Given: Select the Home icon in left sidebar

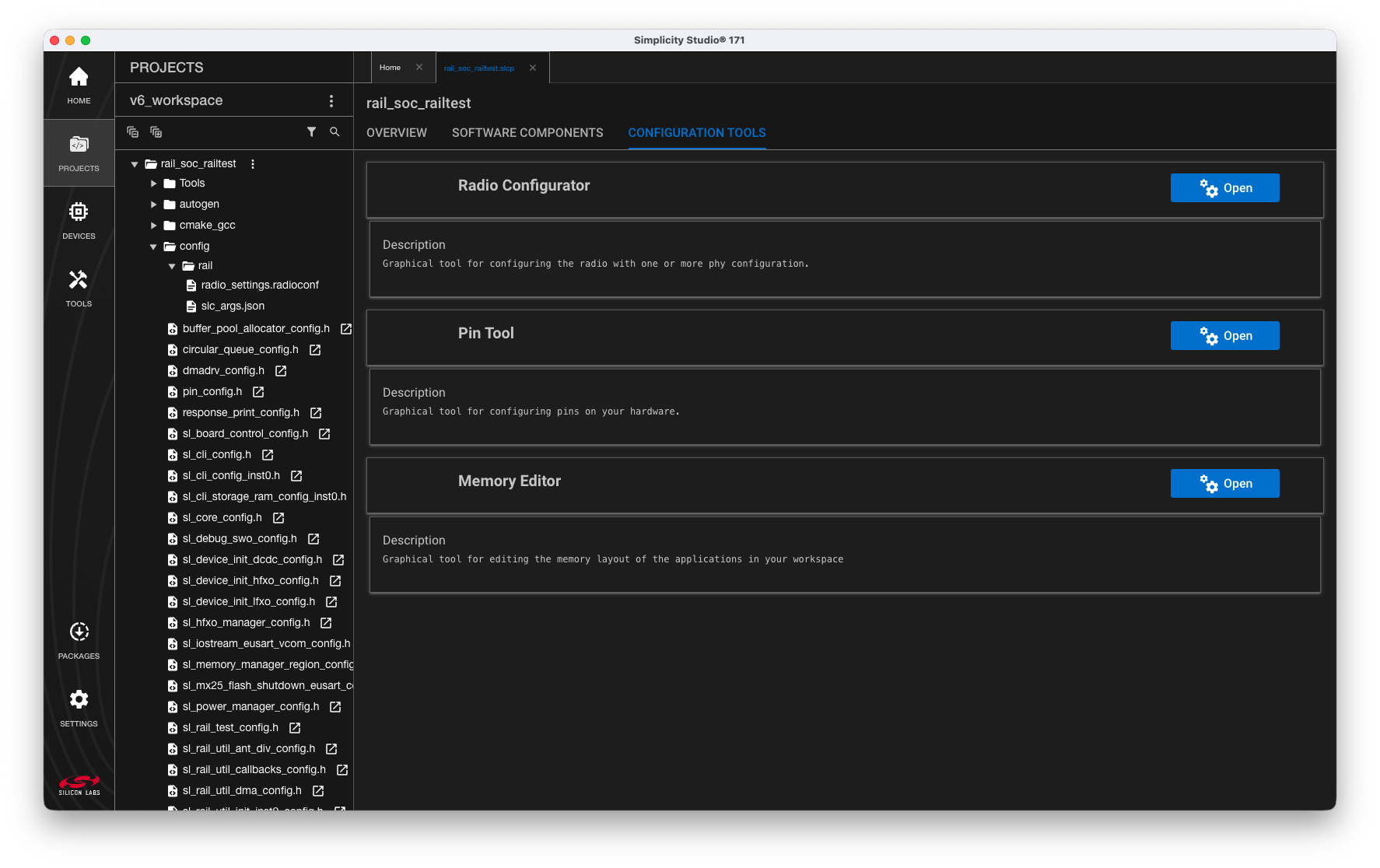Looking at the screenshot, I should [x=79, y=76].
